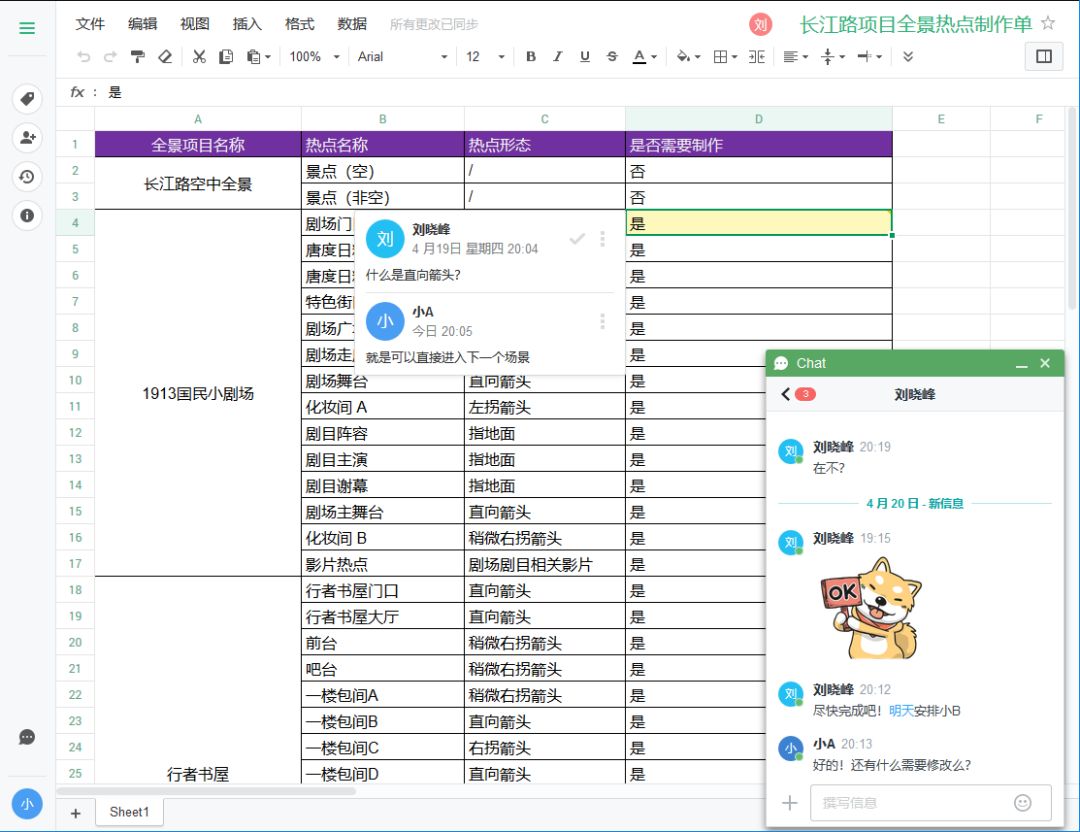Click the chat message input field

[910, 802]
